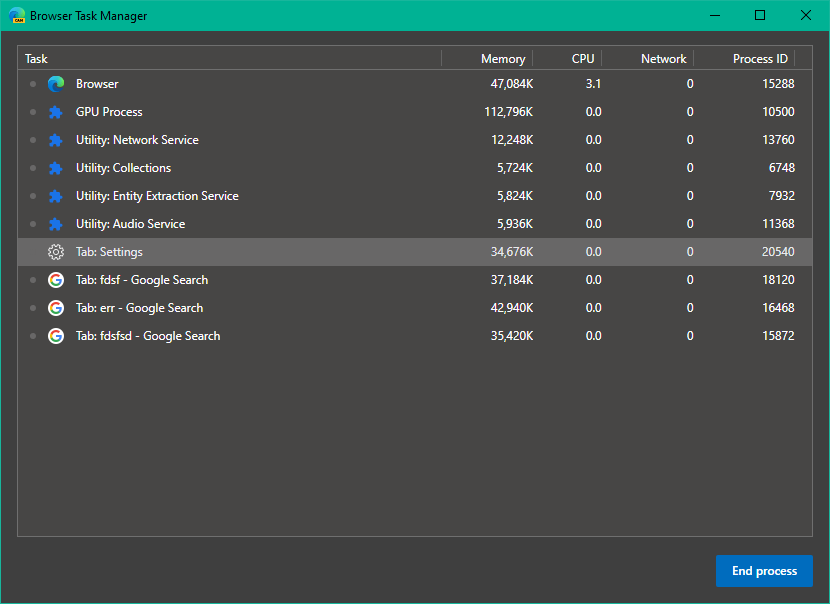
Task: Click the 37,184K memory value
Action: (x=511, y=280)
